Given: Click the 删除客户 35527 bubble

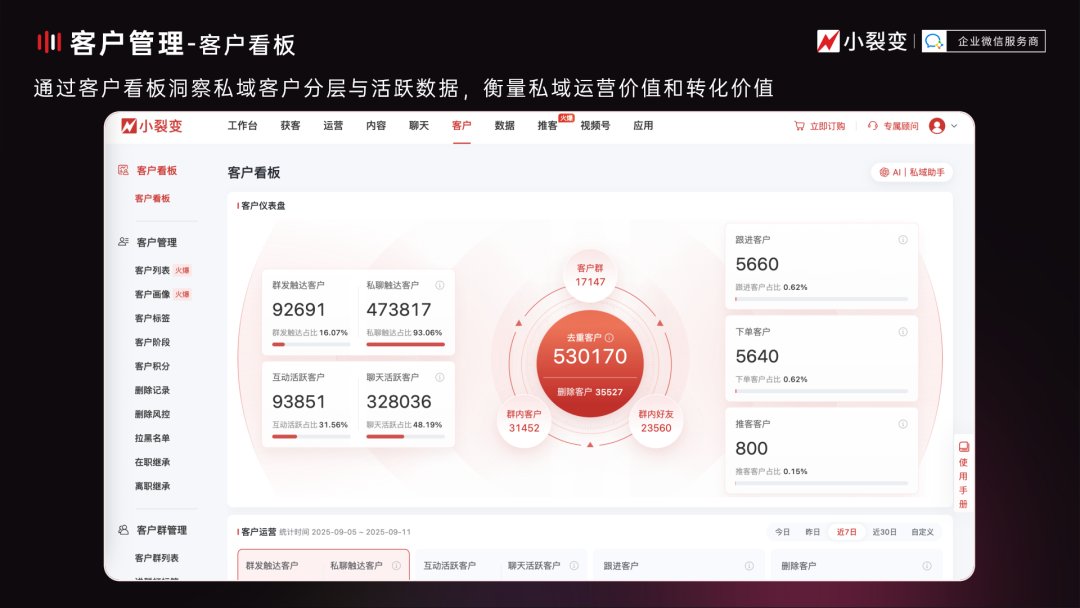Looking at the screenshot, I should (589, 390).
